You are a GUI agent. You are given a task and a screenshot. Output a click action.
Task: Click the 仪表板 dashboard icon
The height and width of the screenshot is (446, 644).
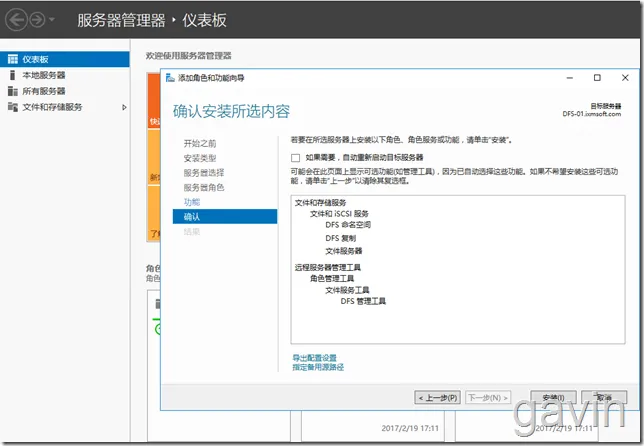pyautogui.click(x=13, y=59)
